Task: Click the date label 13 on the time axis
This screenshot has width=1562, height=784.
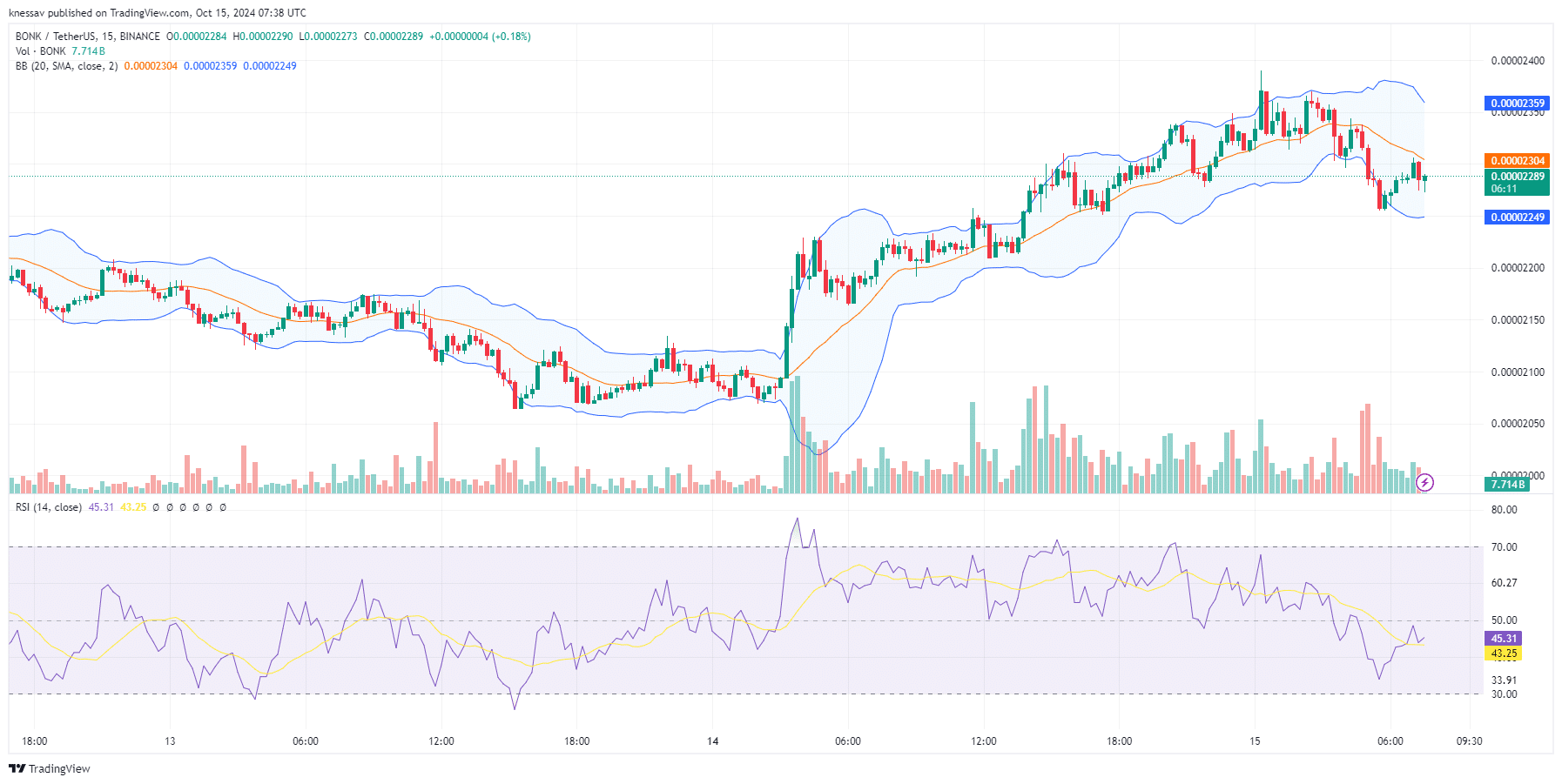Action: pyautogui.click(x=170, y=741)
